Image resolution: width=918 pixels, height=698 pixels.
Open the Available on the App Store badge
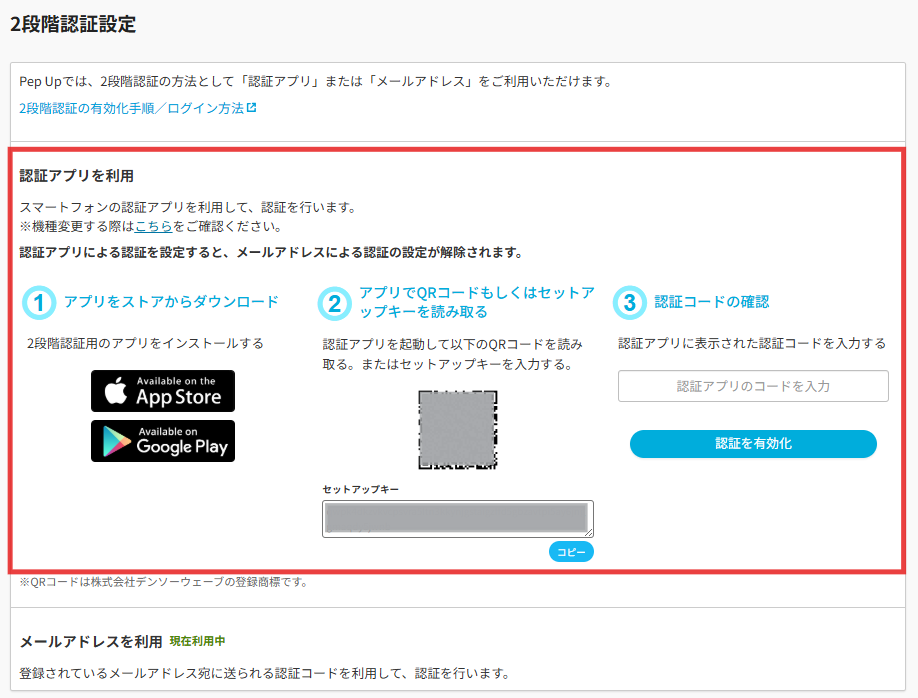163,391
